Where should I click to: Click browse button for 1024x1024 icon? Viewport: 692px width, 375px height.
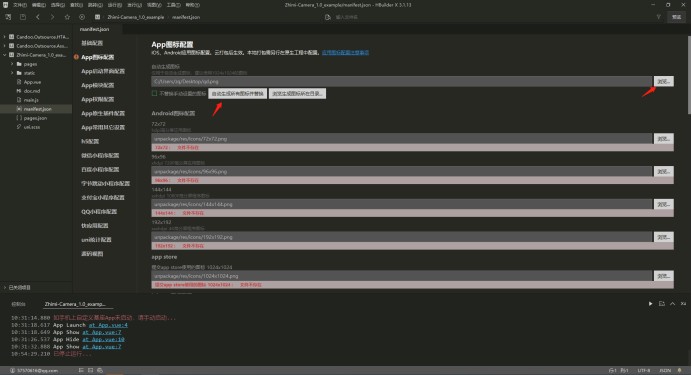click(x=663, y=276)
